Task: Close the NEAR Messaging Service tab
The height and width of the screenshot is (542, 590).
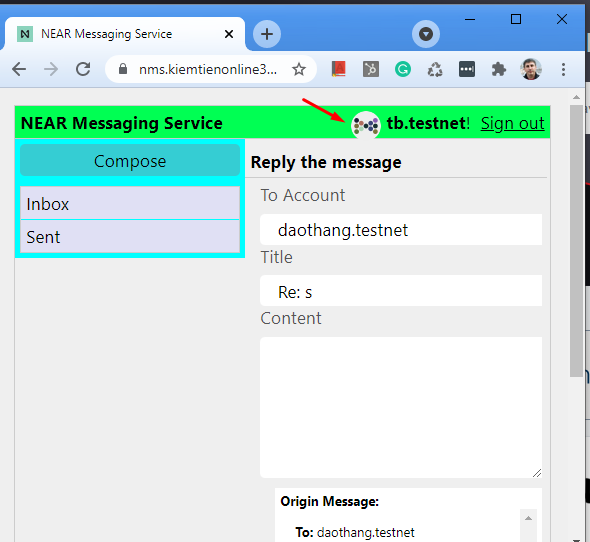Action: [x=229, y=34]
